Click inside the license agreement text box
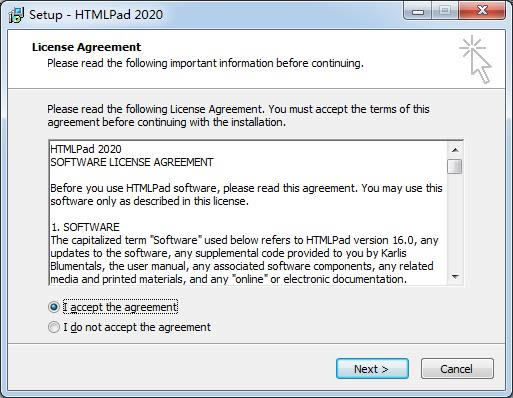 coord(248,213)
